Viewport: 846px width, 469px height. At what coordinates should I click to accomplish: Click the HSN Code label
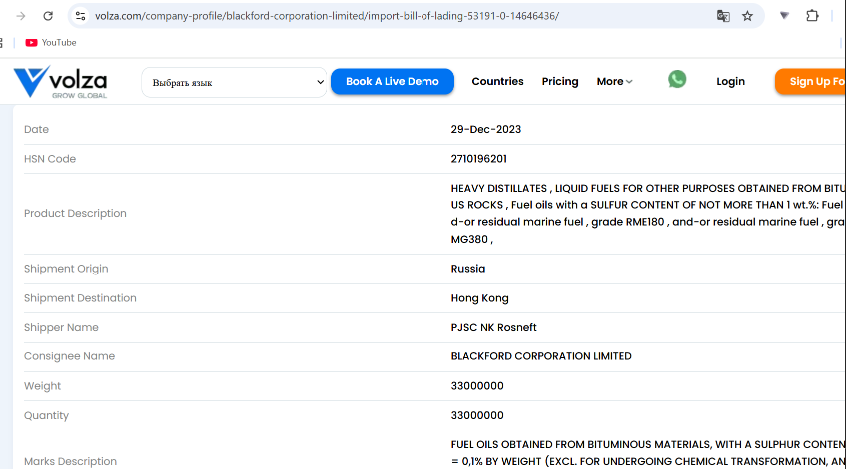point(50,159)
